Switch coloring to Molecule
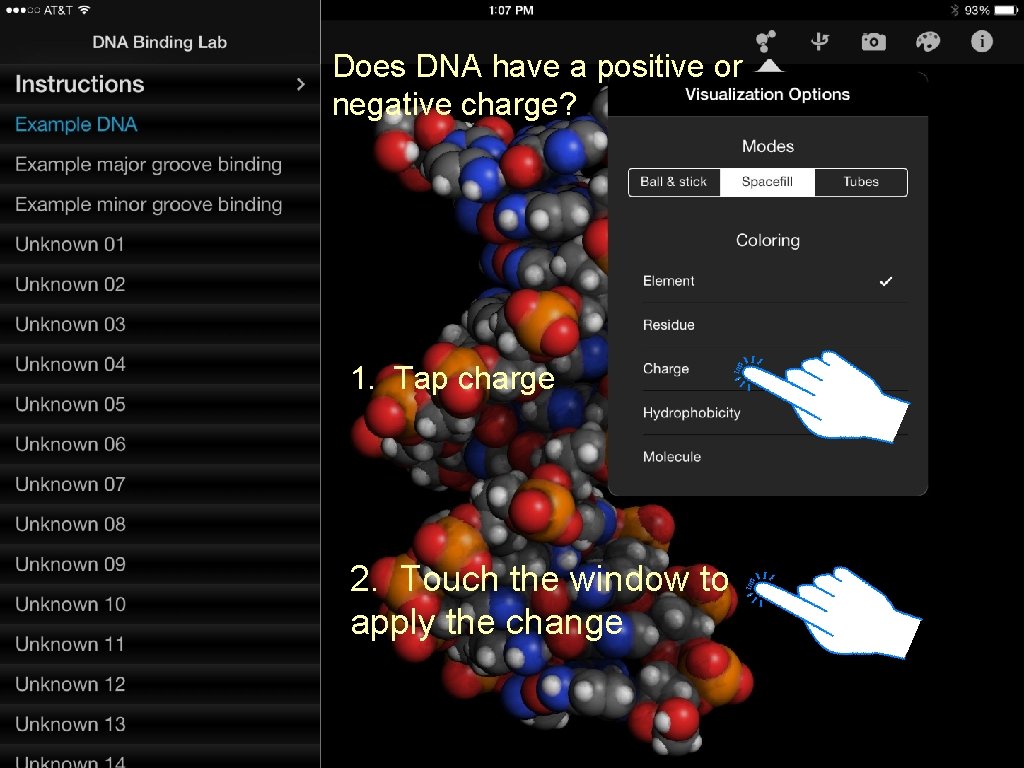 [x=670, y=457]
